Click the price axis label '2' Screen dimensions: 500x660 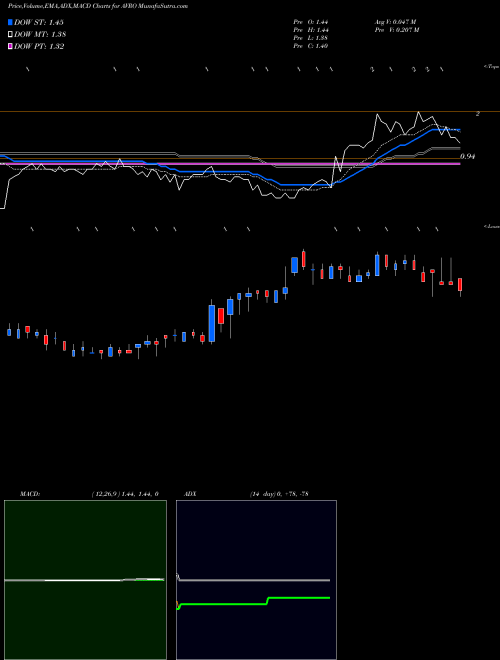click(477, 114)
